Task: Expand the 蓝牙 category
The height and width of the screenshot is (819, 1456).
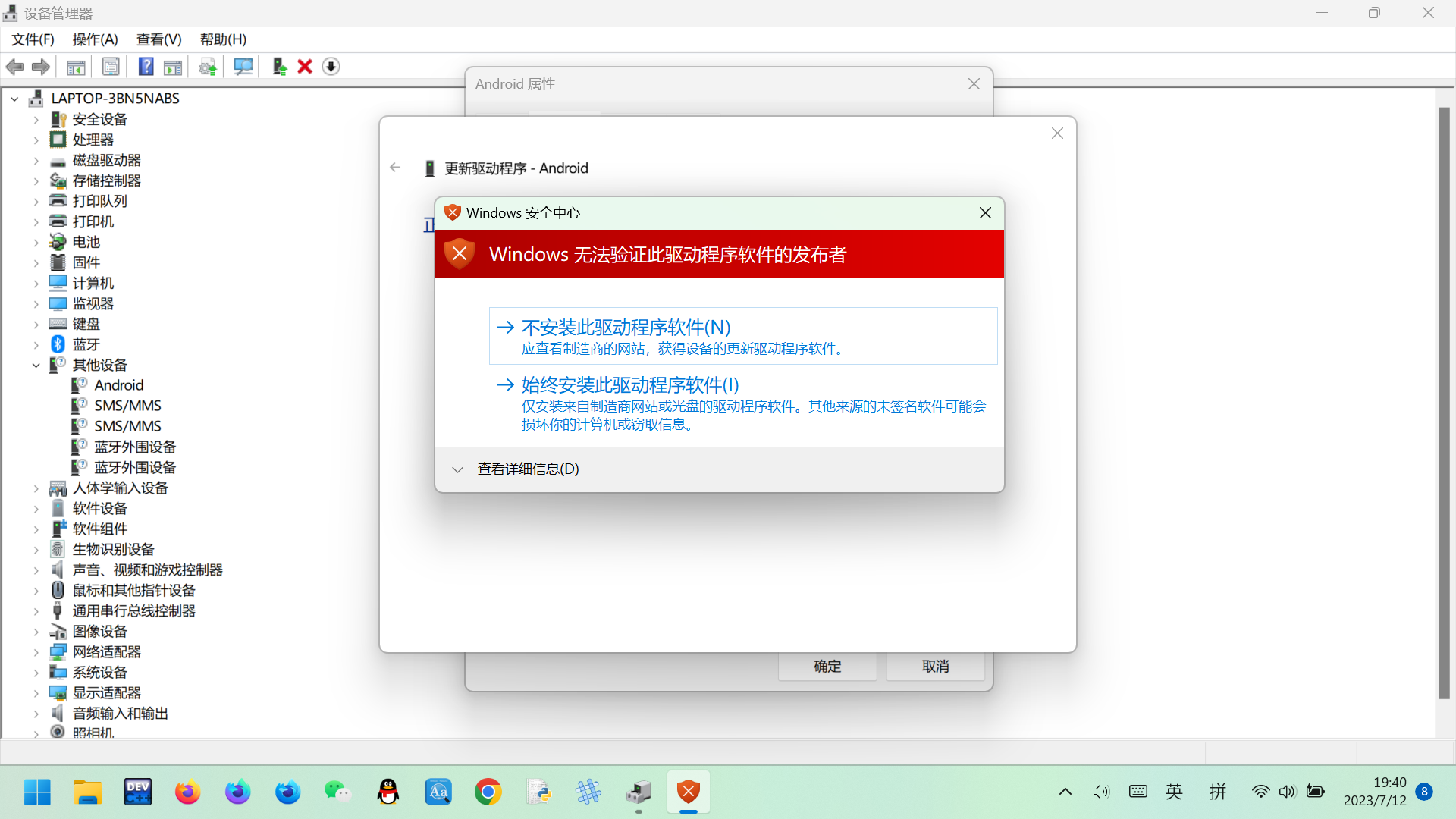Action: (36, 345)
